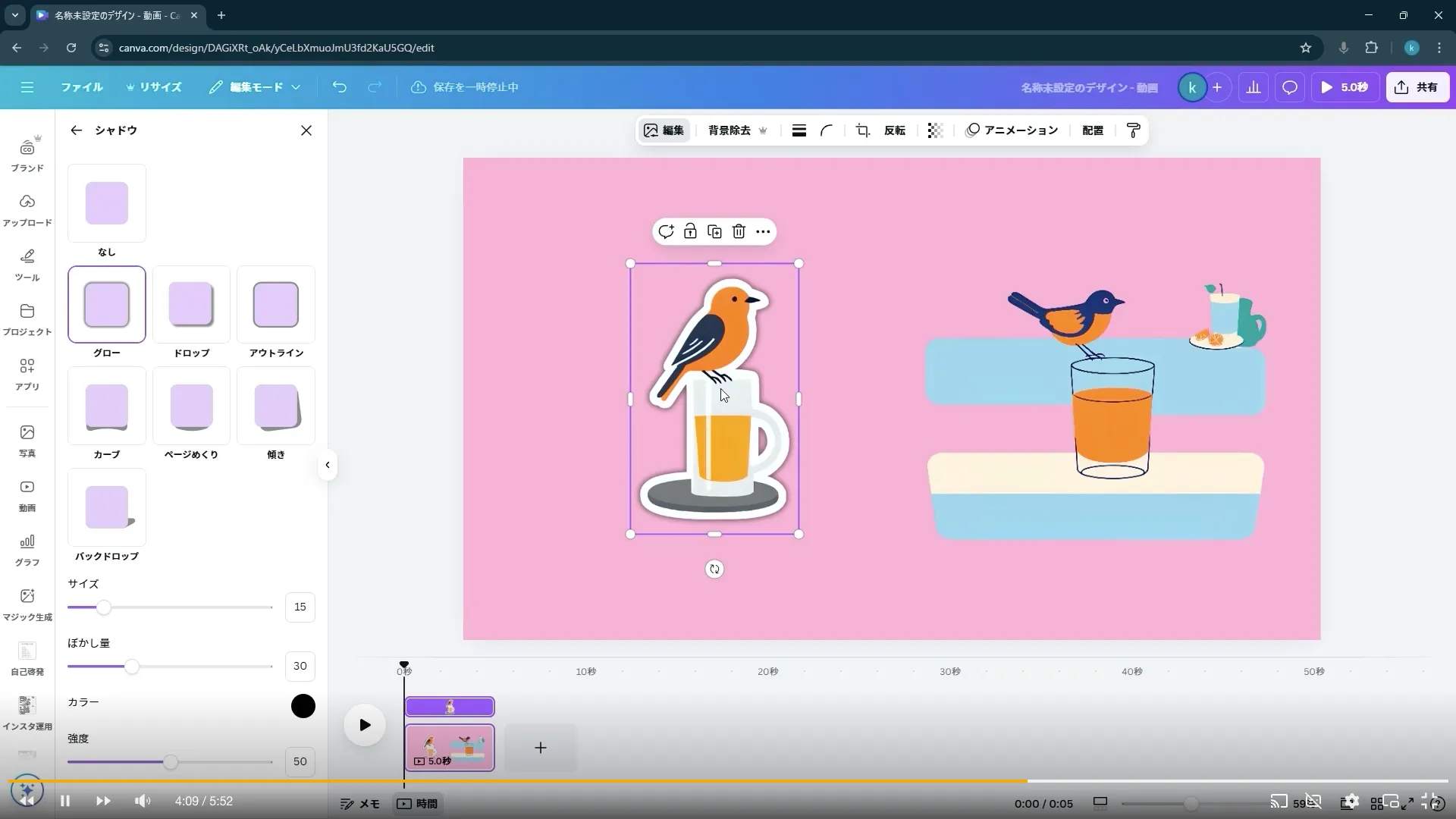This screenshot has height=819, width=1456.
Task: Select the copy style roller icon
Action: pos(1132,130)
